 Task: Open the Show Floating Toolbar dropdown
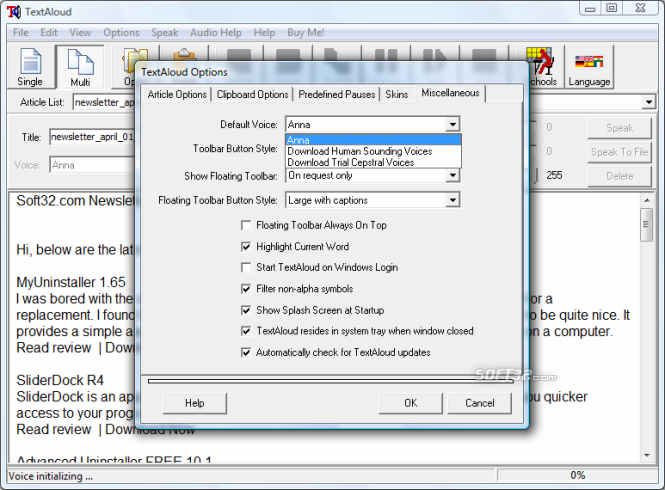[453, 175]
